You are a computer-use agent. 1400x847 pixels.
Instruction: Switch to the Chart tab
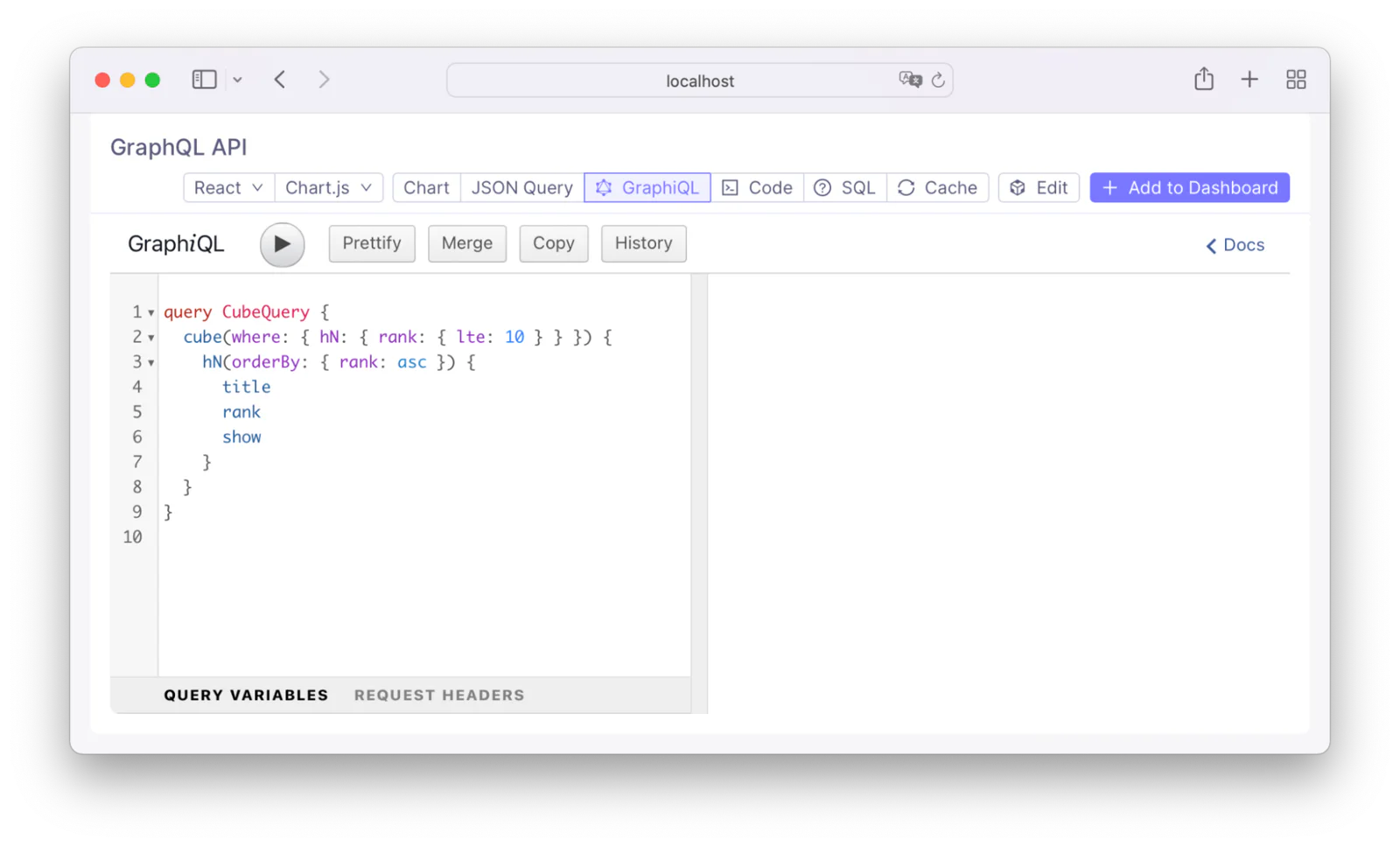426,188
